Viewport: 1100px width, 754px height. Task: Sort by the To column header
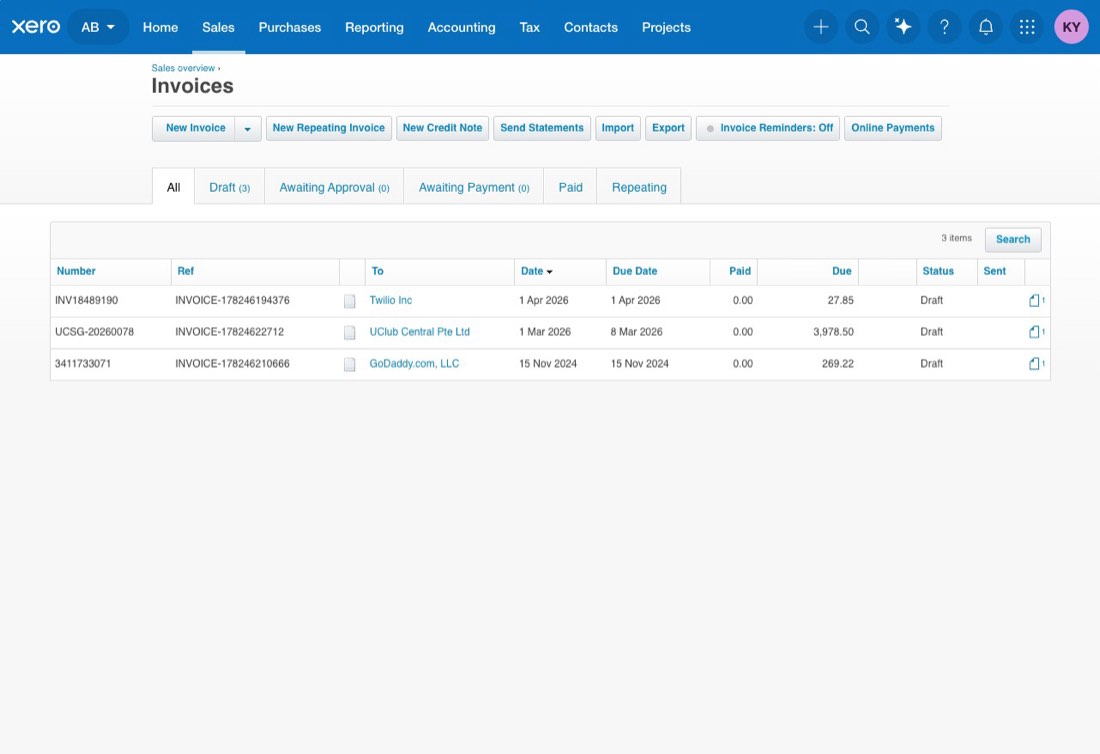[x=377, y=271]
